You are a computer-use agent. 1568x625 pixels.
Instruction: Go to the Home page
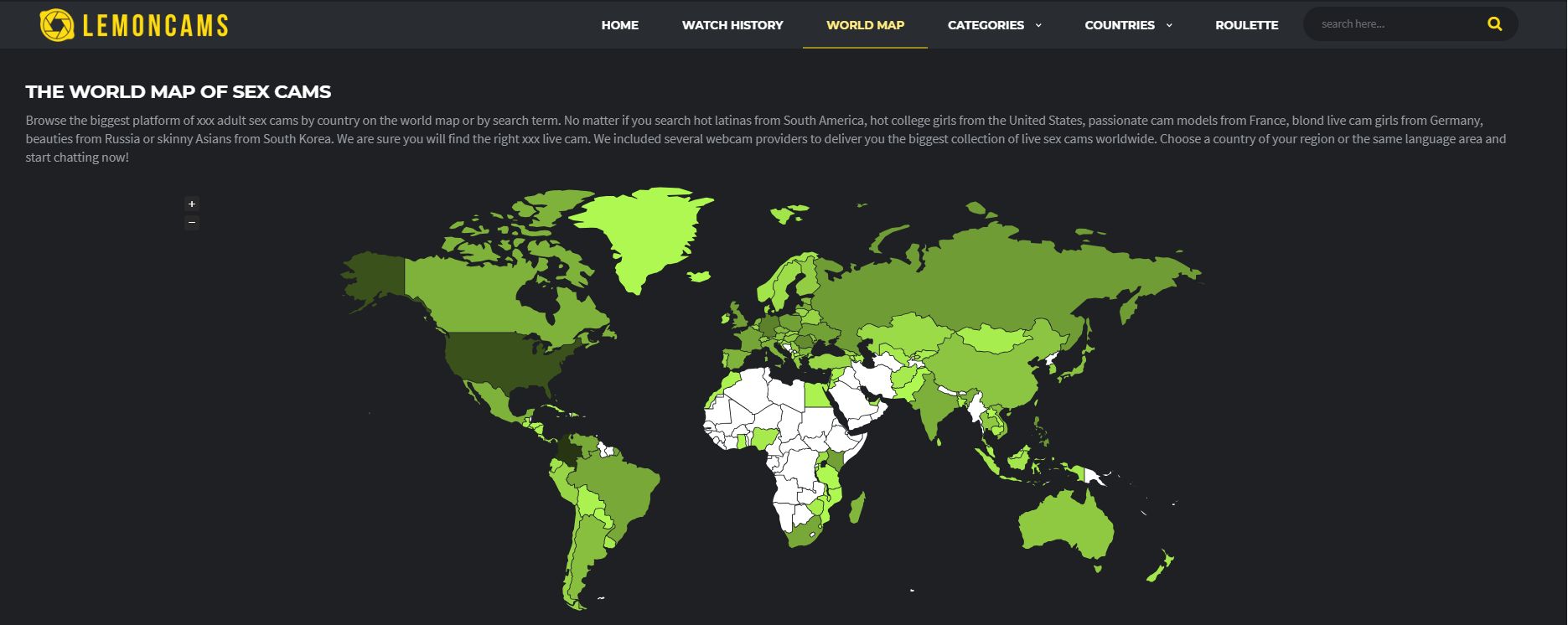pyautogui.click(x=620, y=25)
